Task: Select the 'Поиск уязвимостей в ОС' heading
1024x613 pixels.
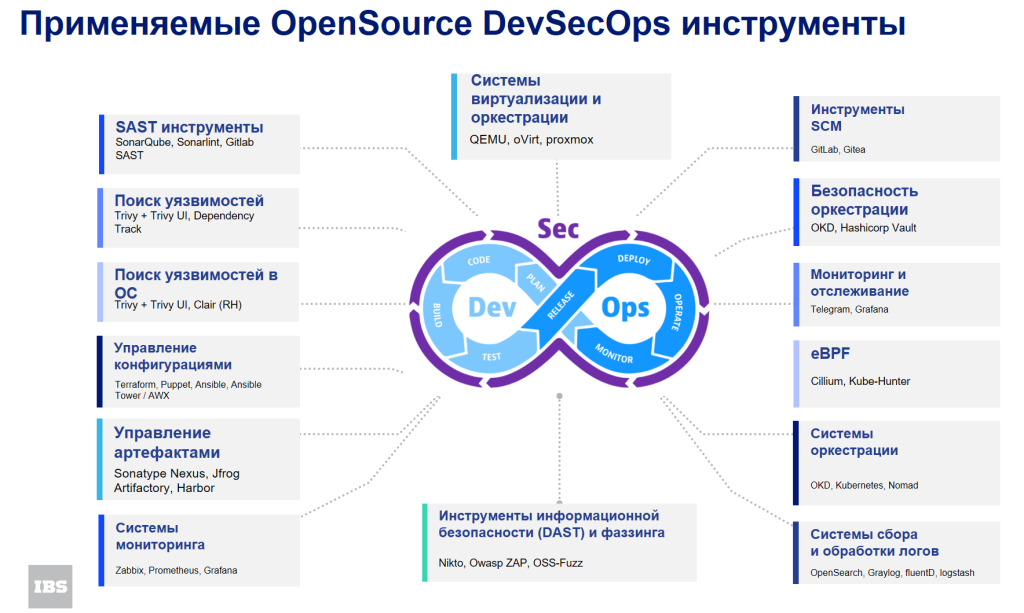Action: point(196,283)
